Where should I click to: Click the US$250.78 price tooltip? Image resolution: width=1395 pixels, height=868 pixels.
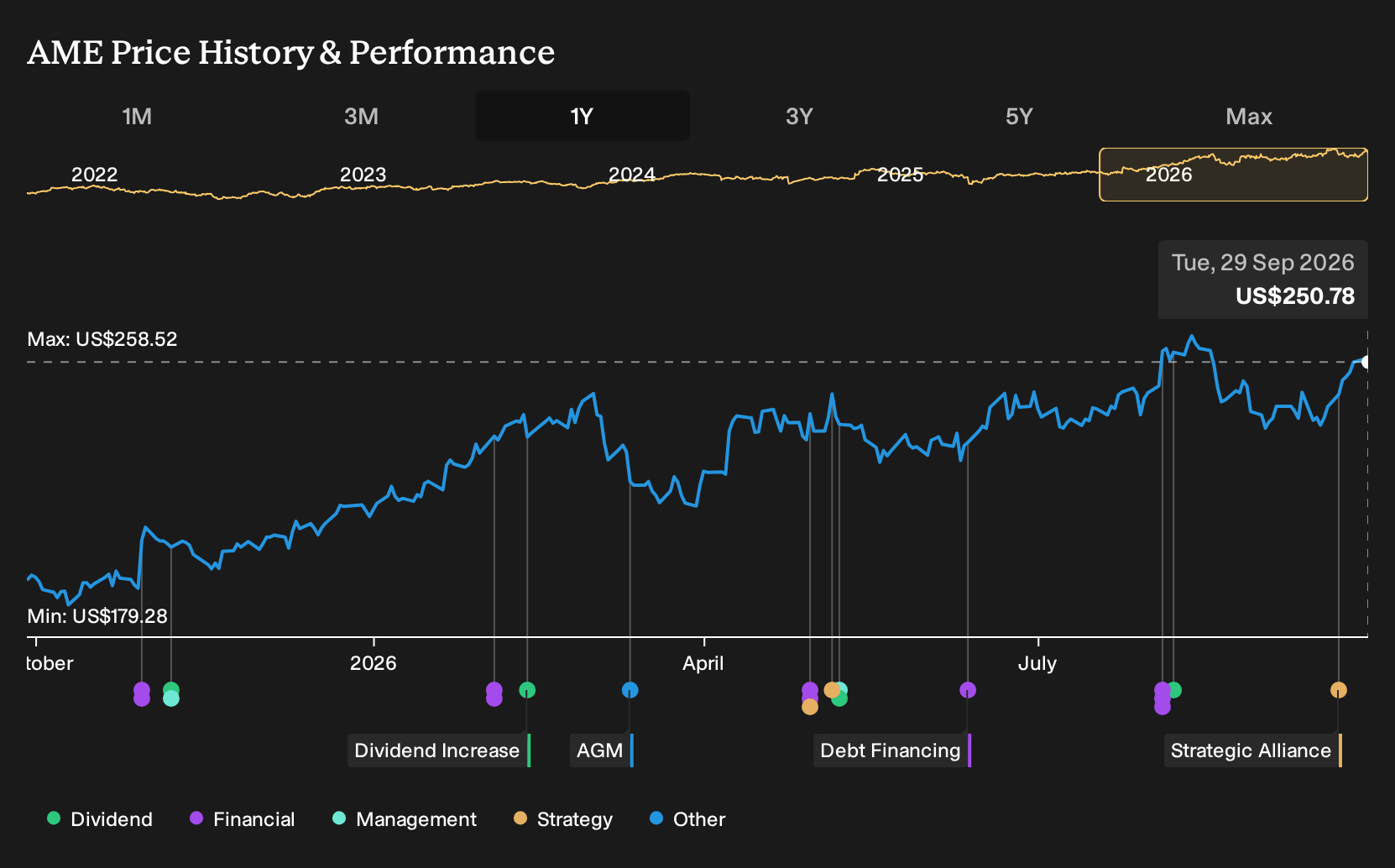(1263, 280)
